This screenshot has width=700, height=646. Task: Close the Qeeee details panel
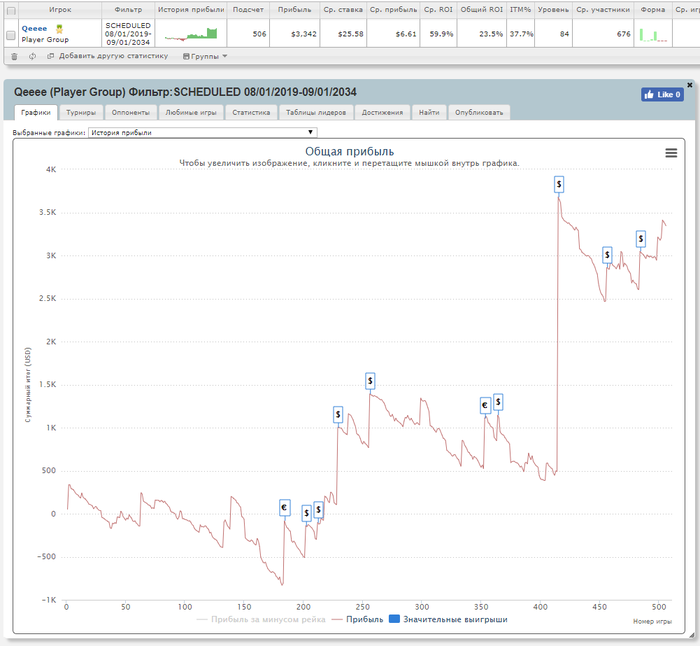click(x=690, y=85)
